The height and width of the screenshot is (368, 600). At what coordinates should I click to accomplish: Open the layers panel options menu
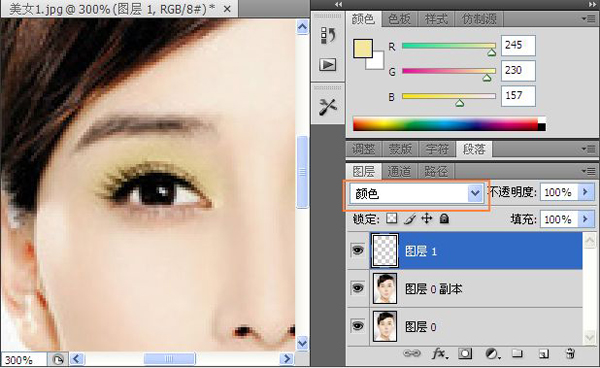coord(588,171)
